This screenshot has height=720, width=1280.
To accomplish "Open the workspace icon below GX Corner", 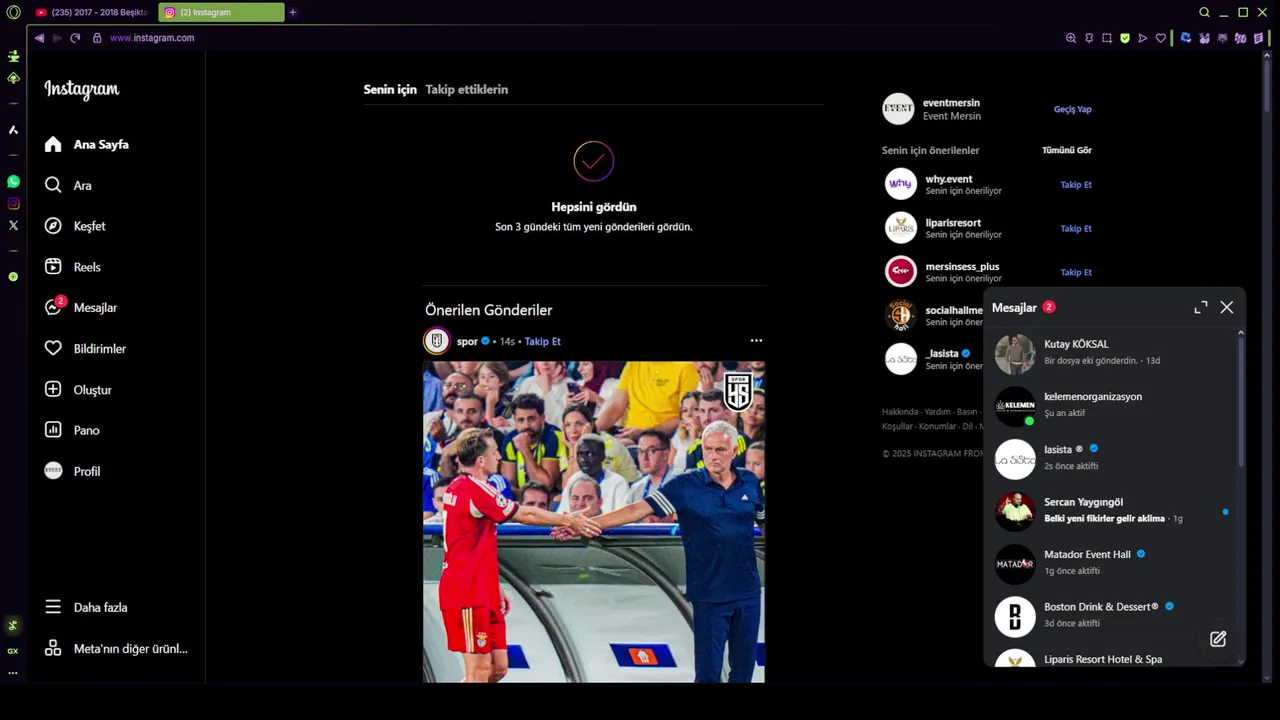I will [13, 78].
